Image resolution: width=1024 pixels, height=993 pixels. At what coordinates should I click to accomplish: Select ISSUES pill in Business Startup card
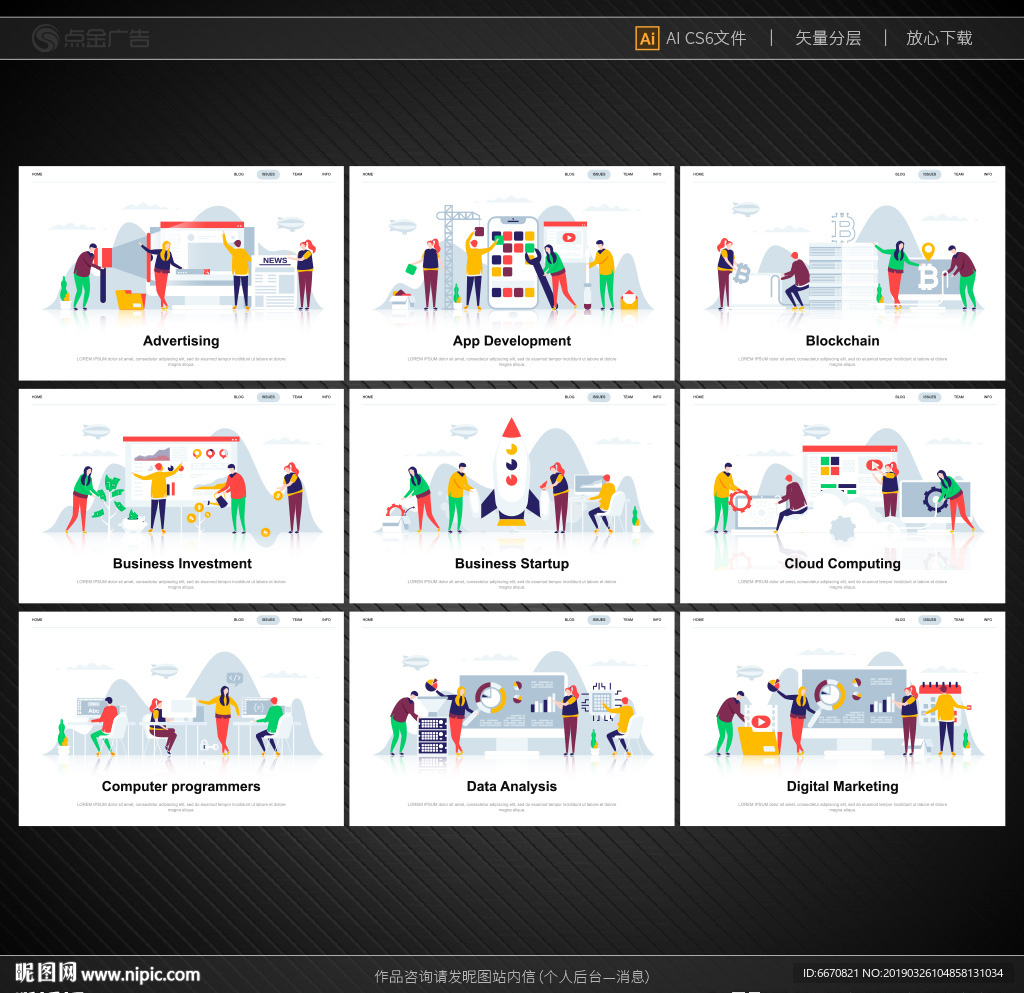click(x=599, y=397)
